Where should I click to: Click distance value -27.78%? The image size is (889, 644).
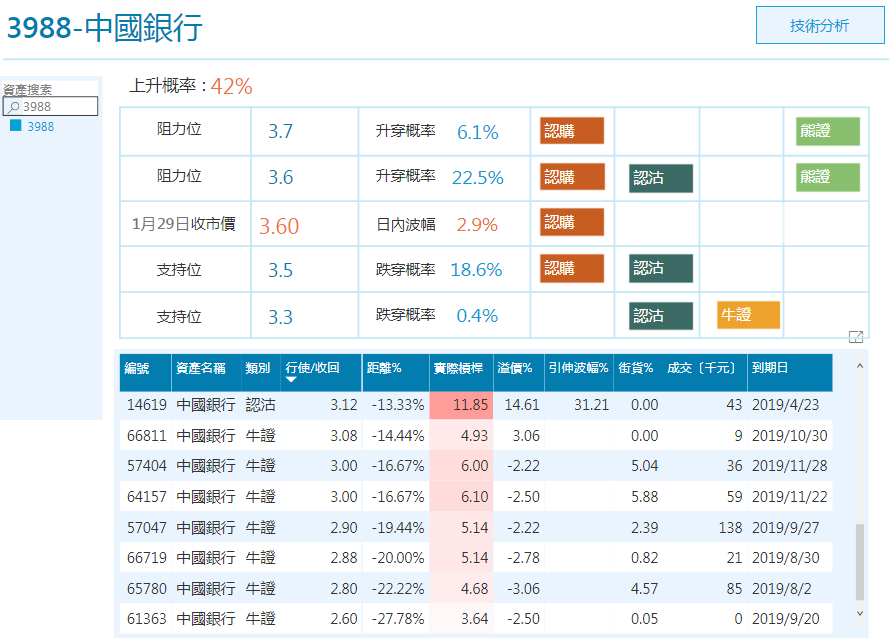click(x=398, y=618)
